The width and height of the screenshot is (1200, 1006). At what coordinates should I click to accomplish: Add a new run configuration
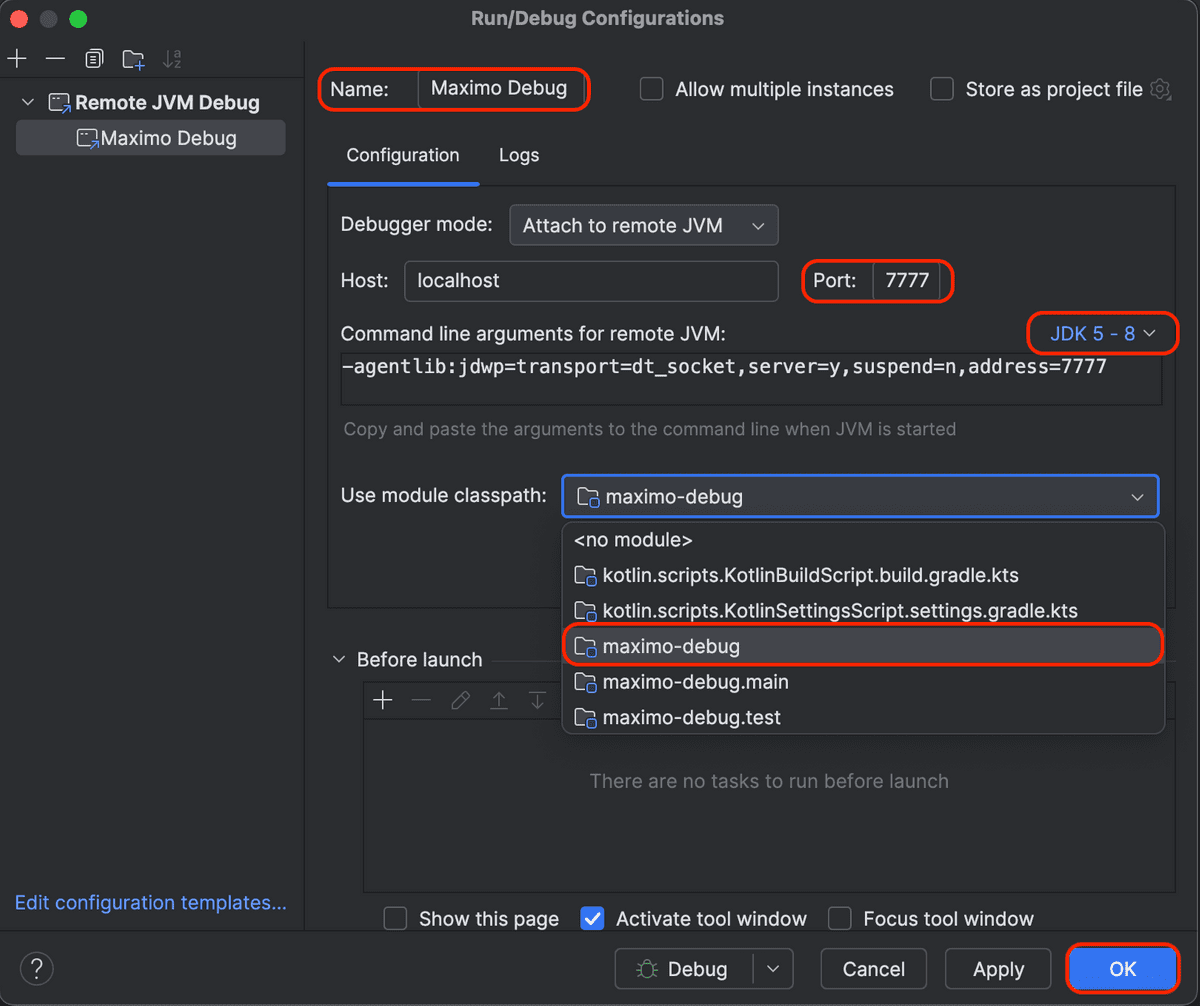[17, 58]
